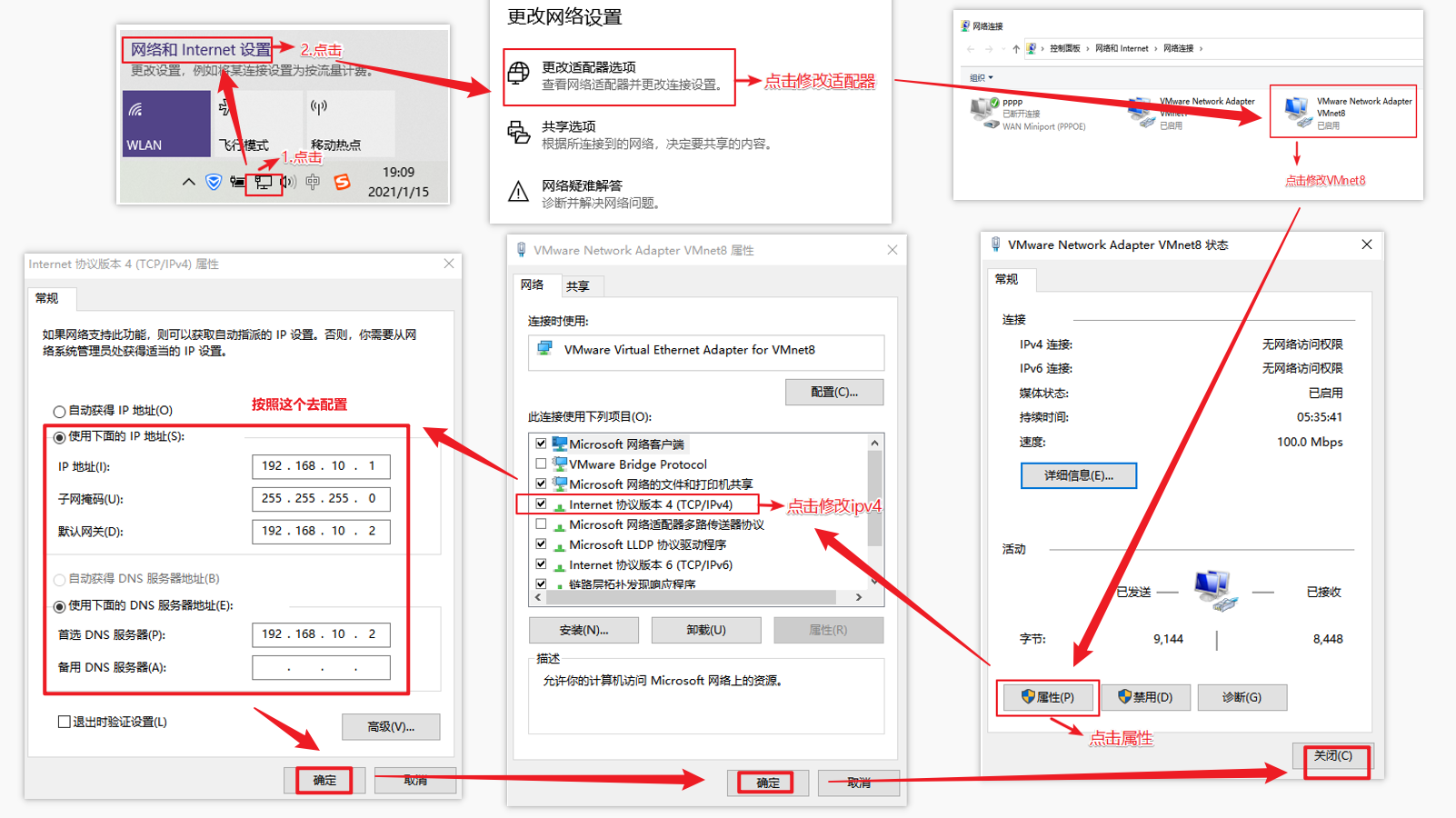
Task: Open the 高级(V)... advanced settings button
Action: tap(391, 726)
